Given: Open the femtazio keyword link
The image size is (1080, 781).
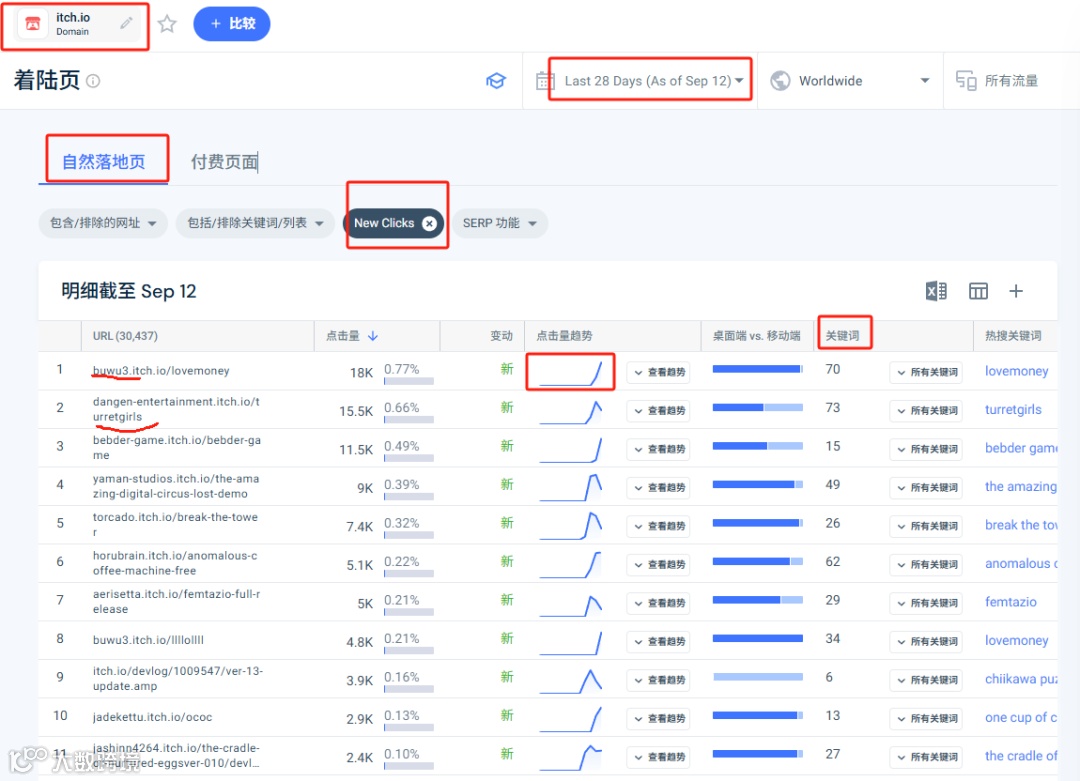Looking at the screenshot, I should tap(1010, 602).
